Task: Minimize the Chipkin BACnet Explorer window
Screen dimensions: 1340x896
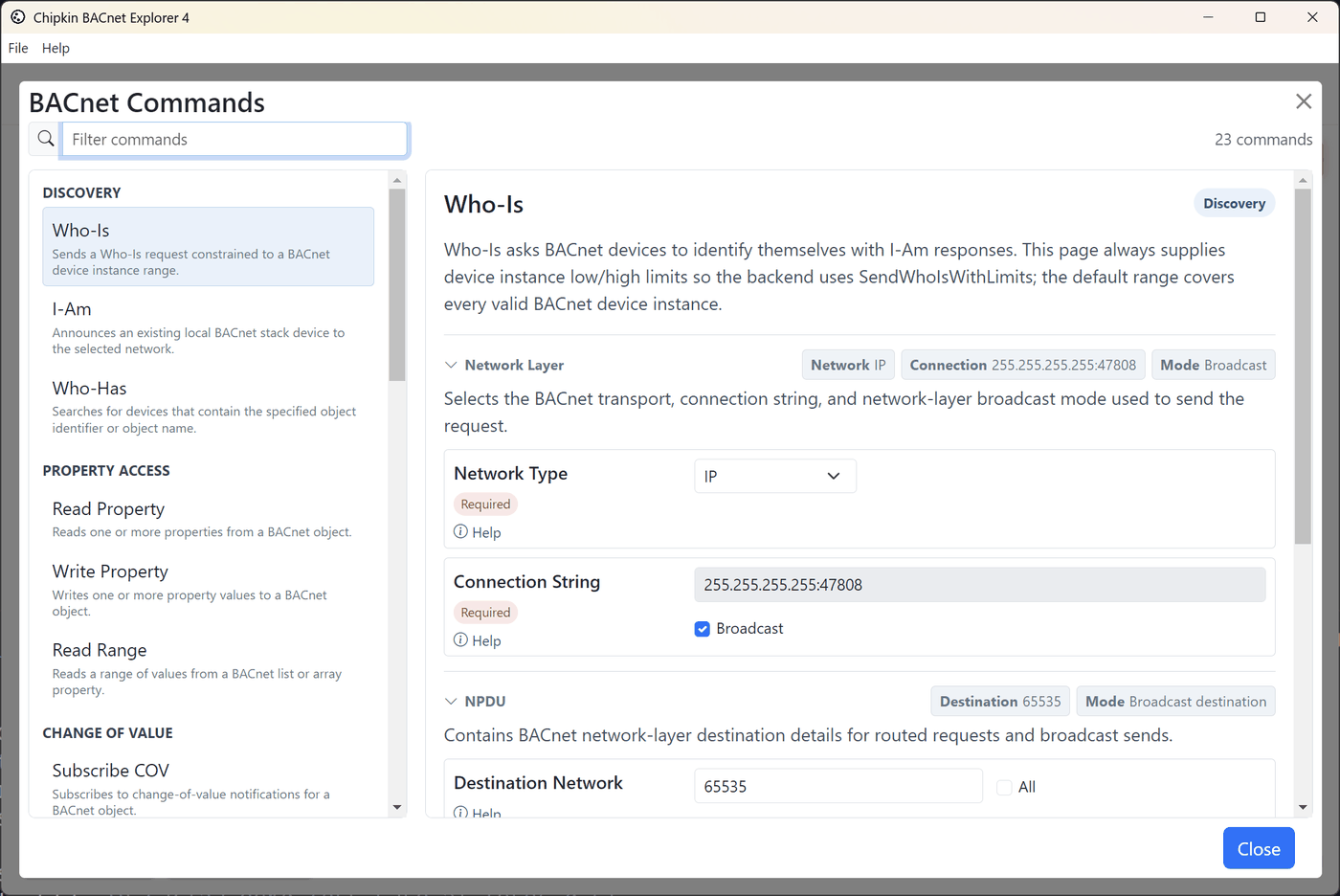Action: (1209, 17)
